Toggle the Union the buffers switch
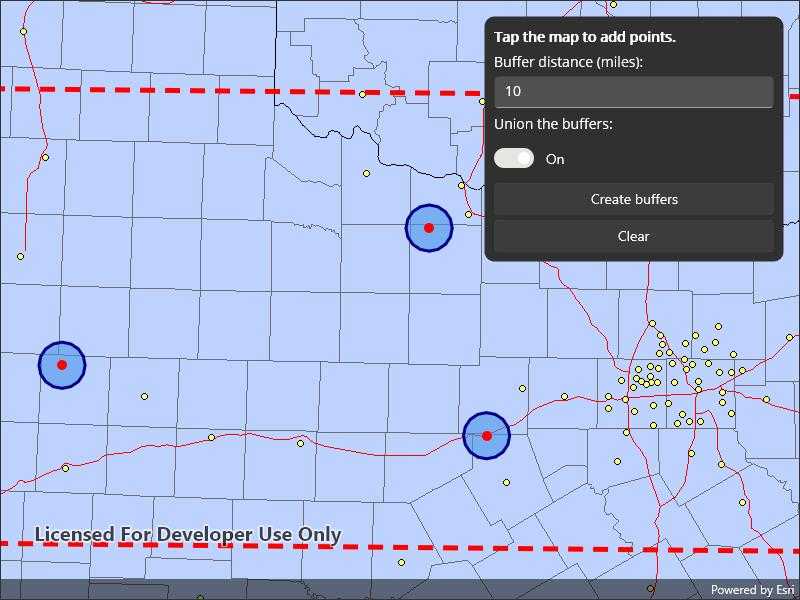 (x=514, y=159)
